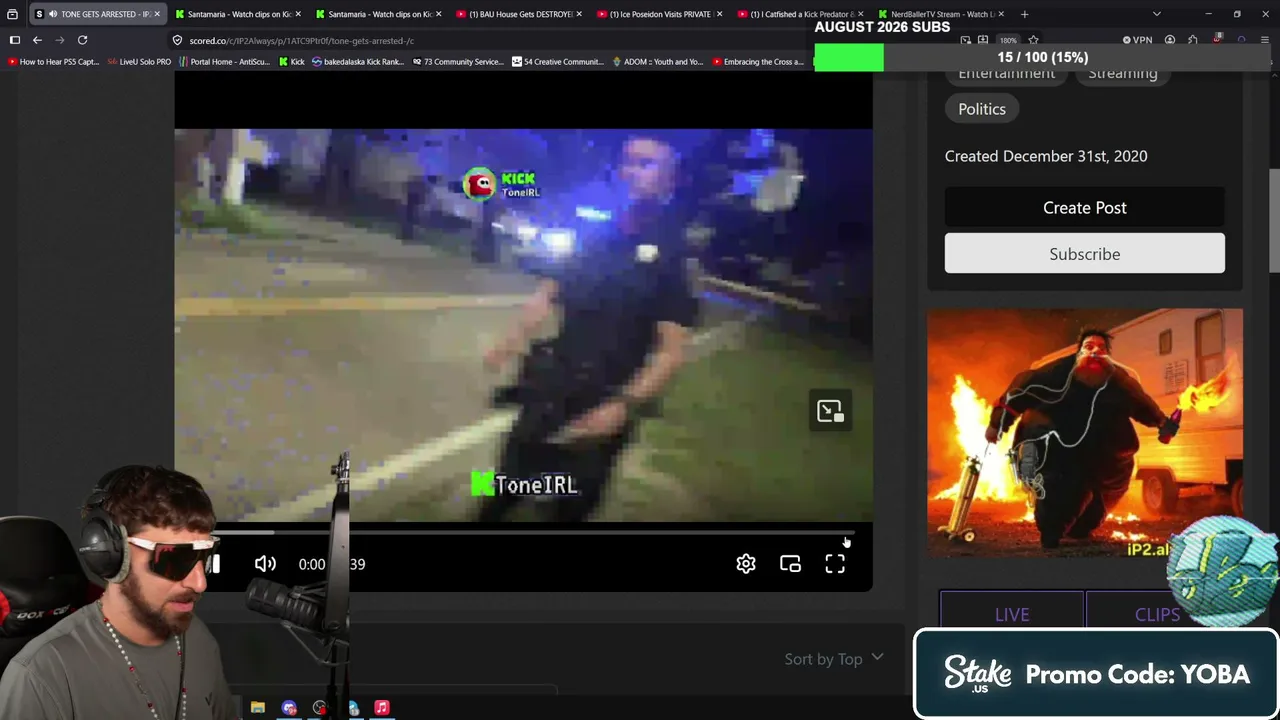The height and width of the screenshot is (720, 1280).
Task: Open the Embracing the Cross bookmark
Action: pos(757,62)
